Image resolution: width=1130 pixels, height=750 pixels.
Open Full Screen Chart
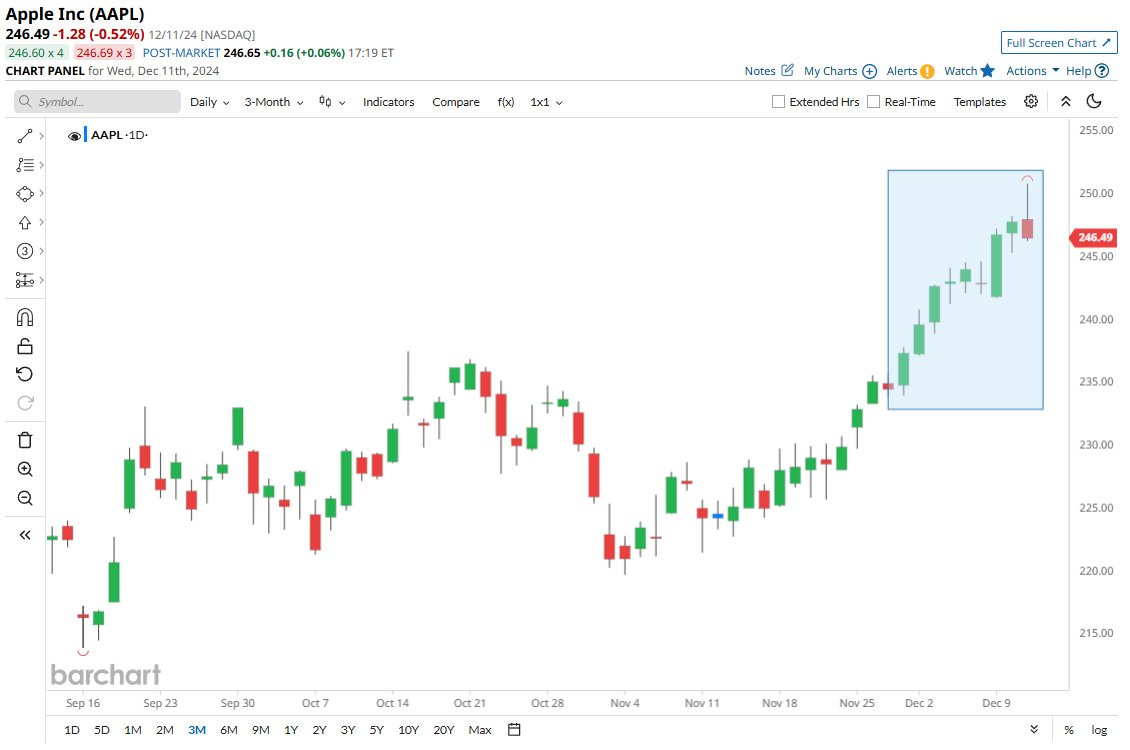1059,43
